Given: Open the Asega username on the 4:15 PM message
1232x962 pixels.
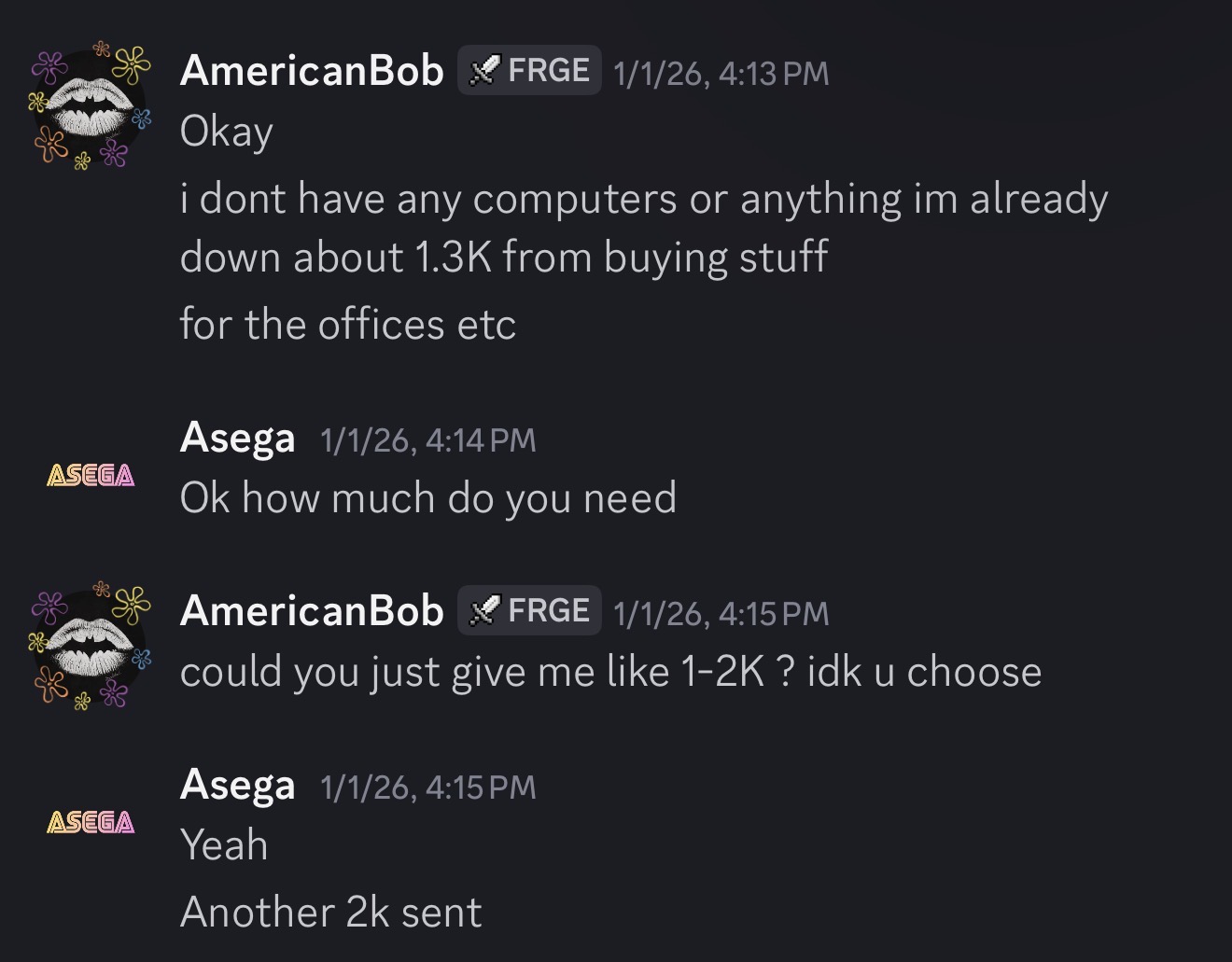Looking at the screenshot, I should 237,785.
